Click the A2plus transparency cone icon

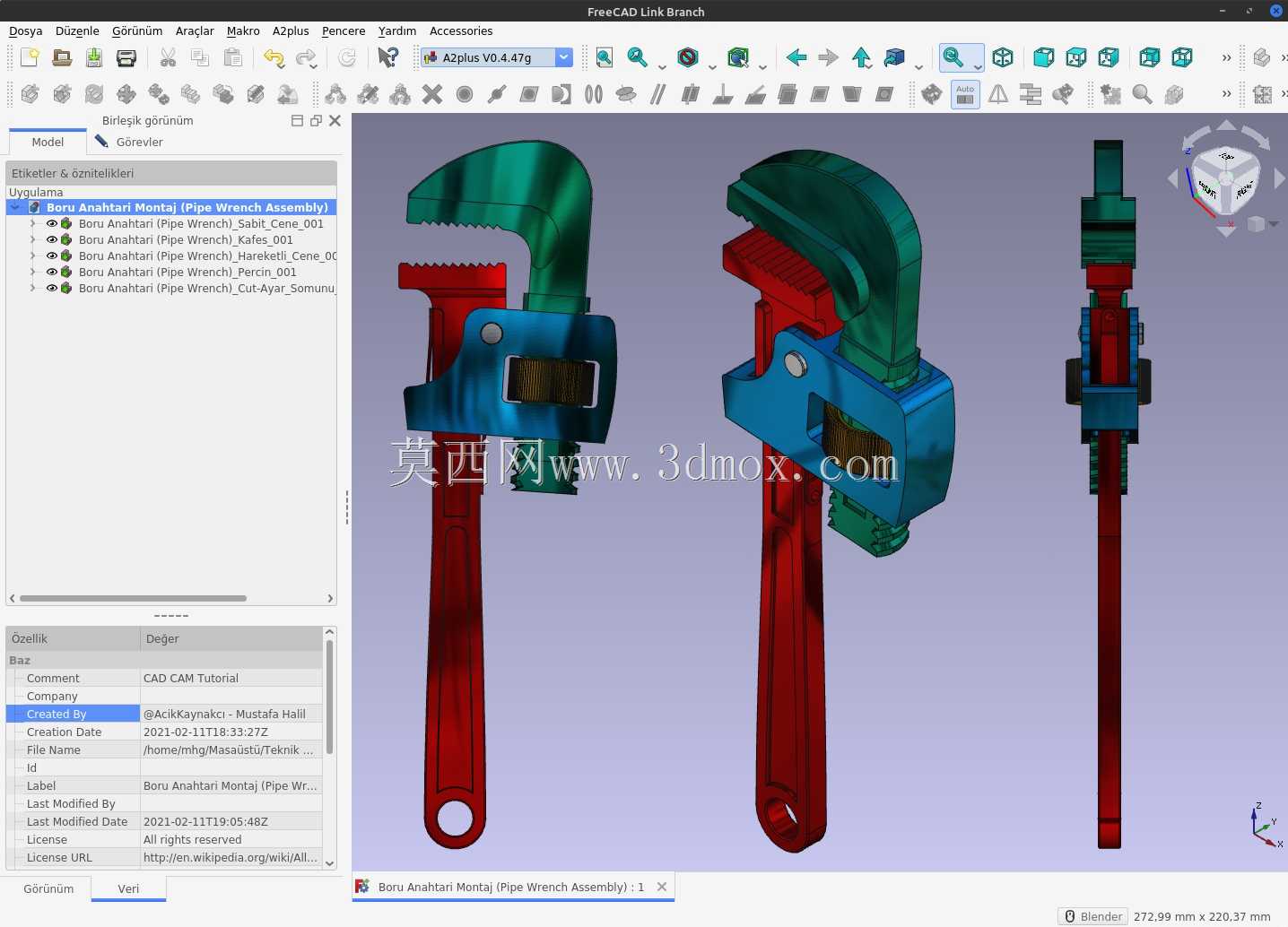point(998,94)
